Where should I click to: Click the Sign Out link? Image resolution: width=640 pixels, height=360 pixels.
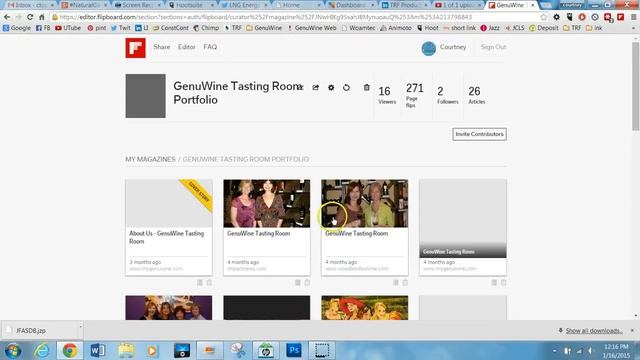[493, 47]
